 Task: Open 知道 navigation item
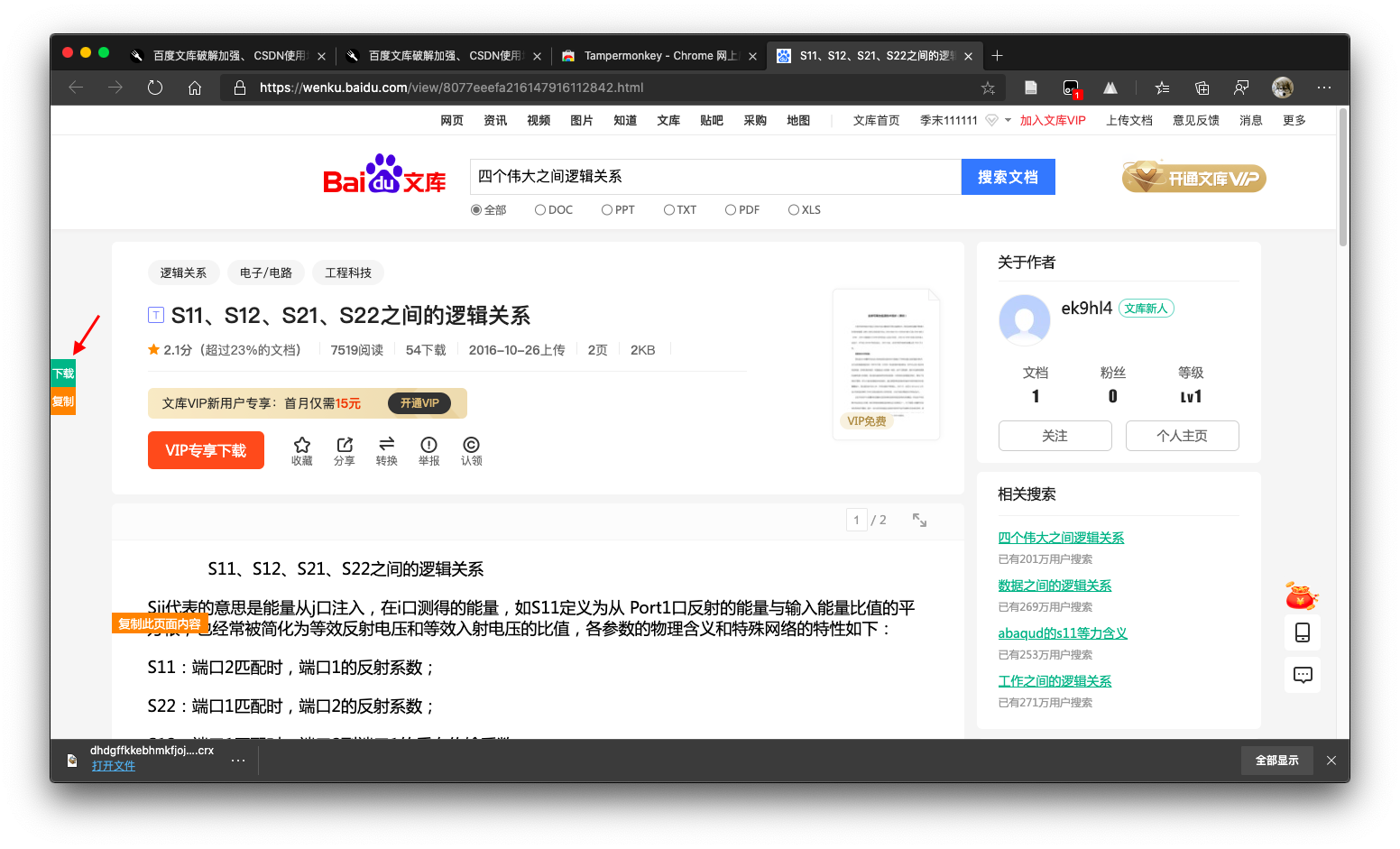tap(625, 120)
